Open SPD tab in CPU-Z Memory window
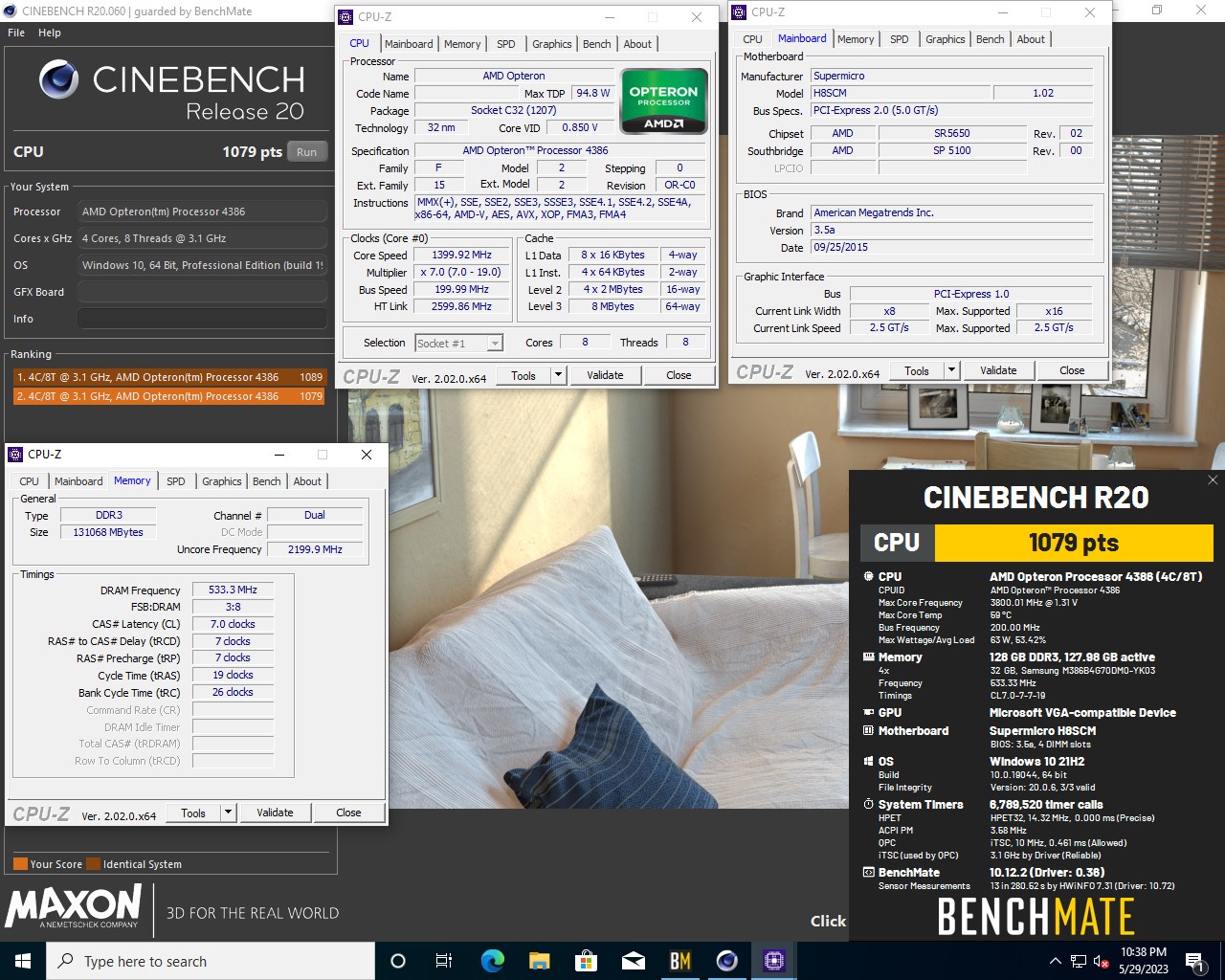1225x980 pixels. pyautogui.click(x=176, y=481)
